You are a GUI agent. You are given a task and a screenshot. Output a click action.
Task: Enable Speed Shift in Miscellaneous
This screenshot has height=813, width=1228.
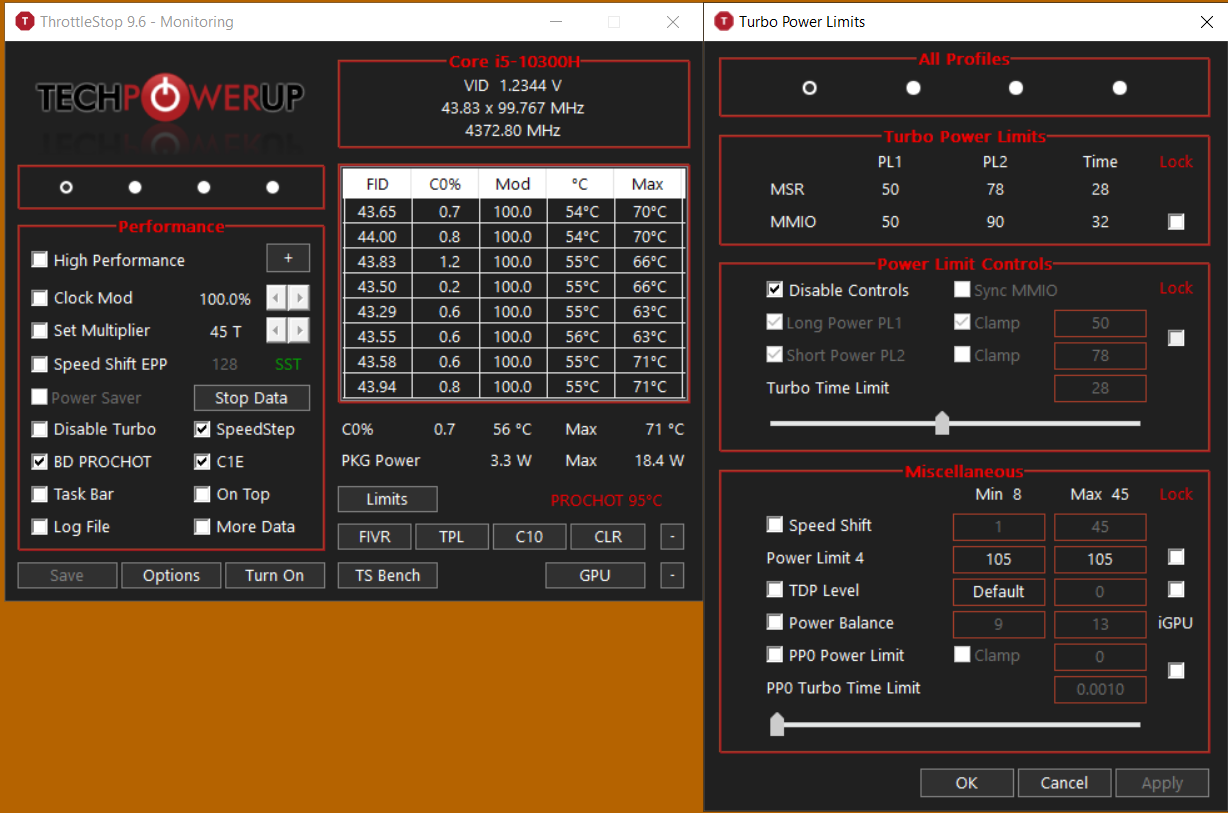775,525
